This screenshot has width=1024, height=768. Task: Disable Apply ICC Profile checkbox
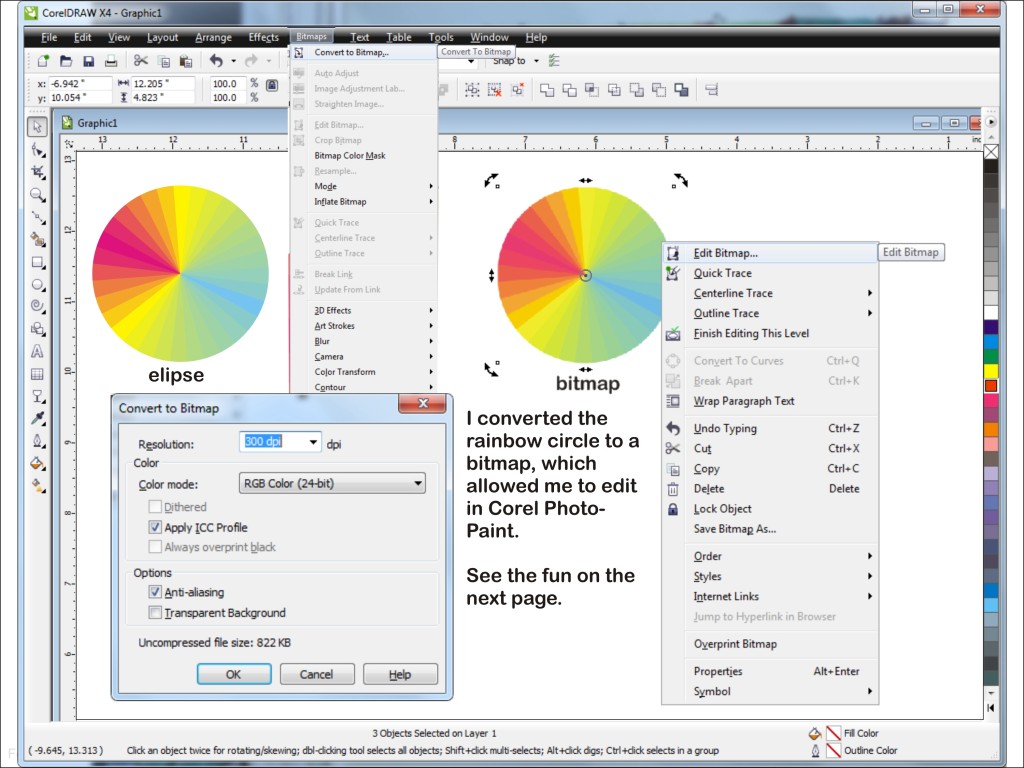(x=155, y=527)
